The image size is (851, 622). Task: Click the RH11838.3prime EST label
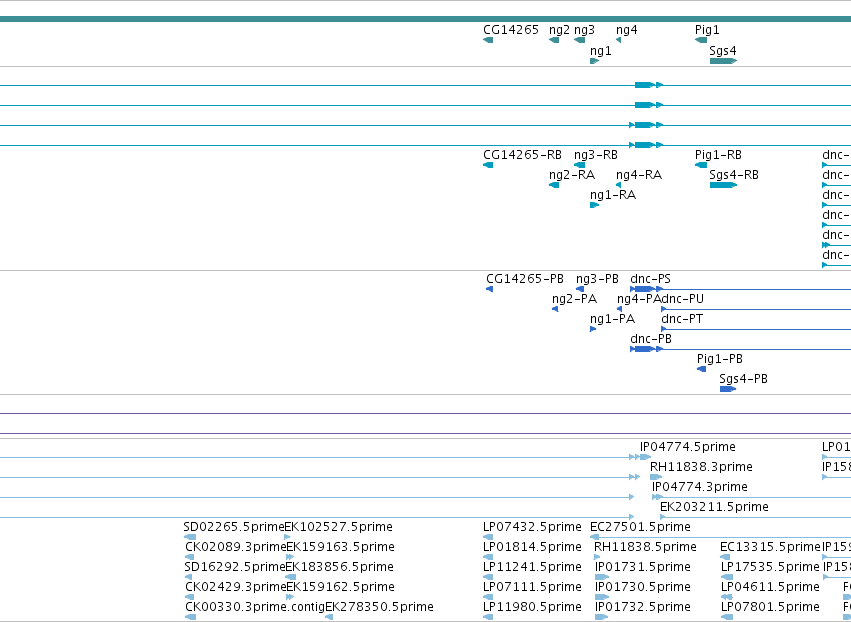701,467
